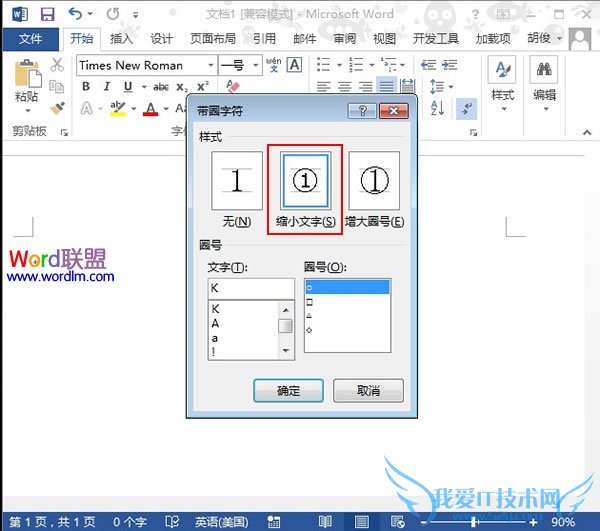600x531 pixels.
Task: Click the phonetic guide wén icon
Action: [x=274, y=65]
